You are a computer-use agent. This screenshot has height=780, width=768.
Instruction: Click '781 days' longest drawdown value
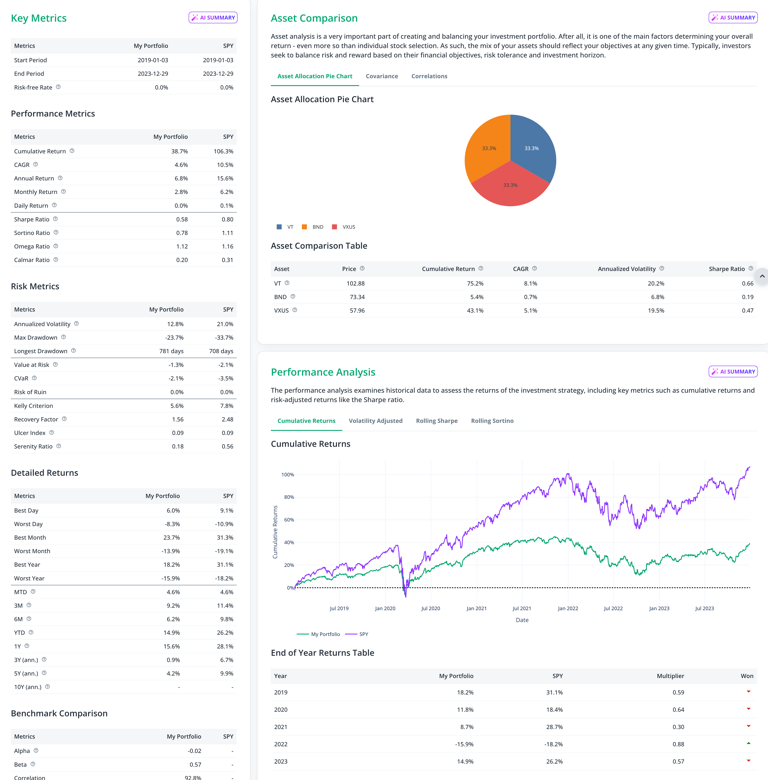pyautogui.click(x=171, y=351)
